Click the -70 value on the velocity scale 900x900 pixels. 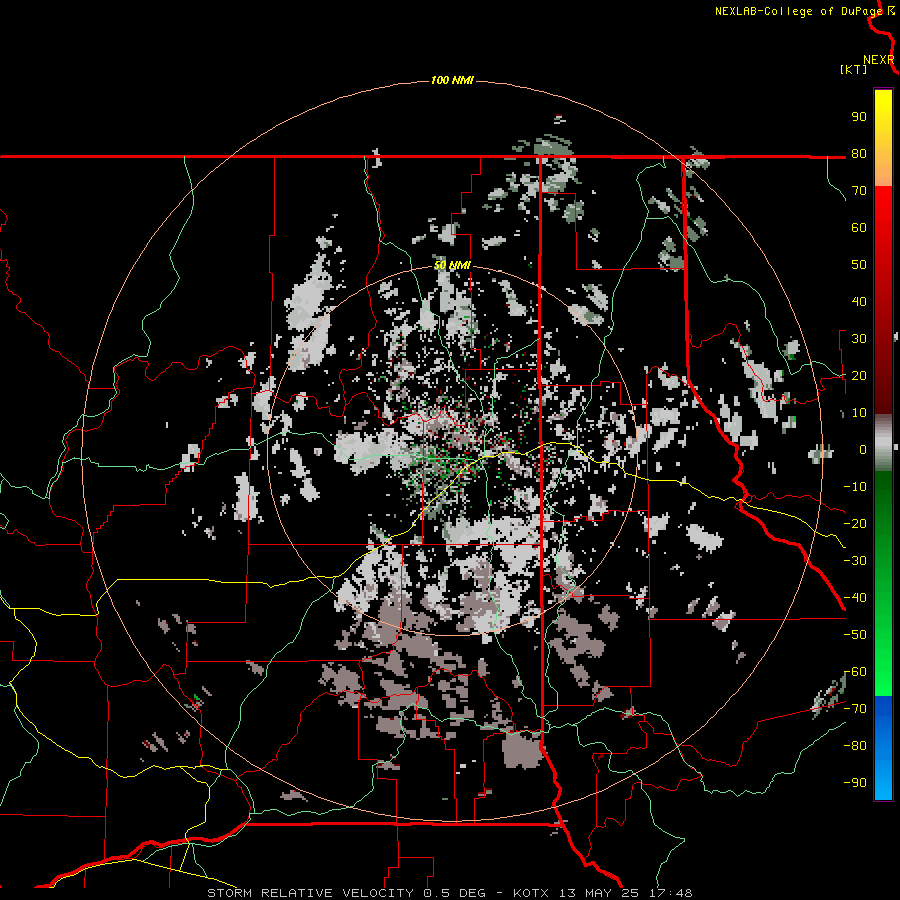tap(855, 709)
